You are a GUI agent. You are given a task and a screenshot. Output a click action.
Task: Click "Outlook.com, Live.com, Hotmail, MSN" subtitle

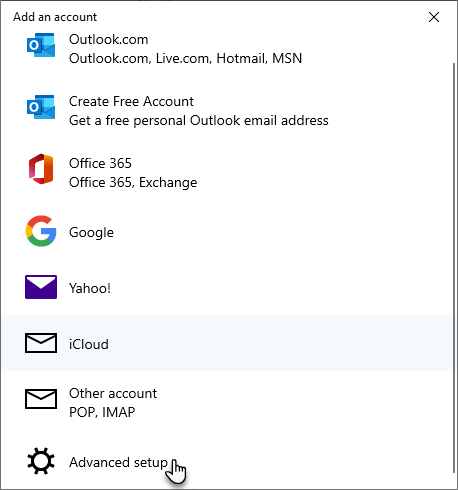185,58
